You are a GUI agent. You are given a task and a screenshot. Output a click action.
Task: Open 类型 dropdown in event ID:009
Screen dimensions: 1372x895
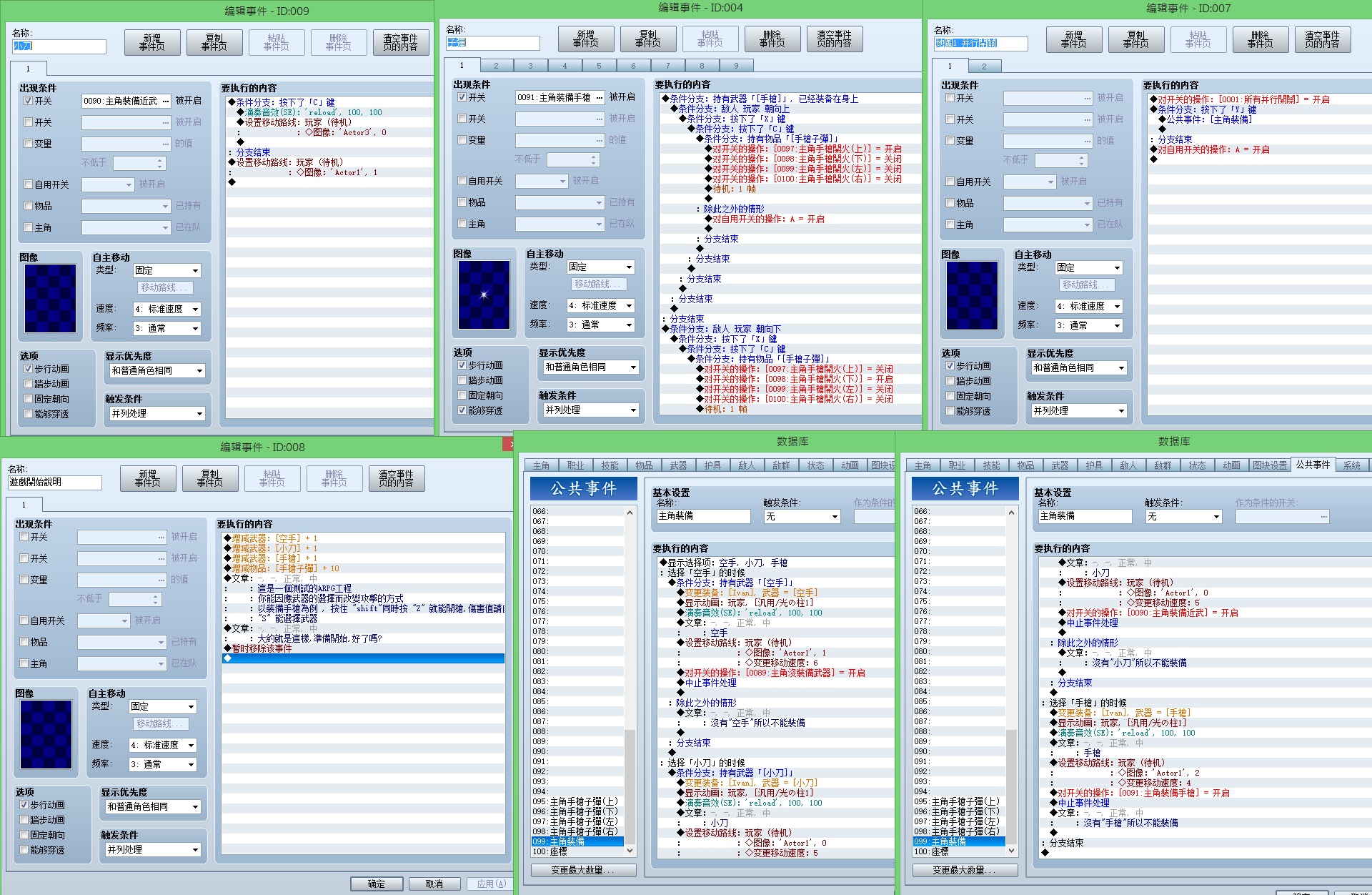[167, 271]
